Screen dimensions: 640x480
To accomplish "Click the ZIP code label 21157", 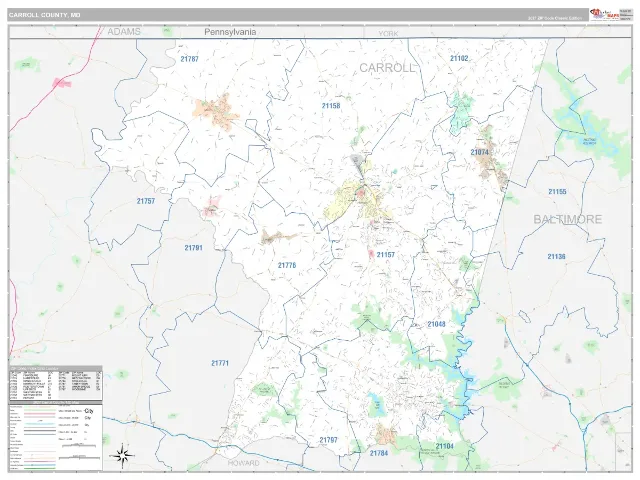I will pyautogui.click(x=385, y=255).
